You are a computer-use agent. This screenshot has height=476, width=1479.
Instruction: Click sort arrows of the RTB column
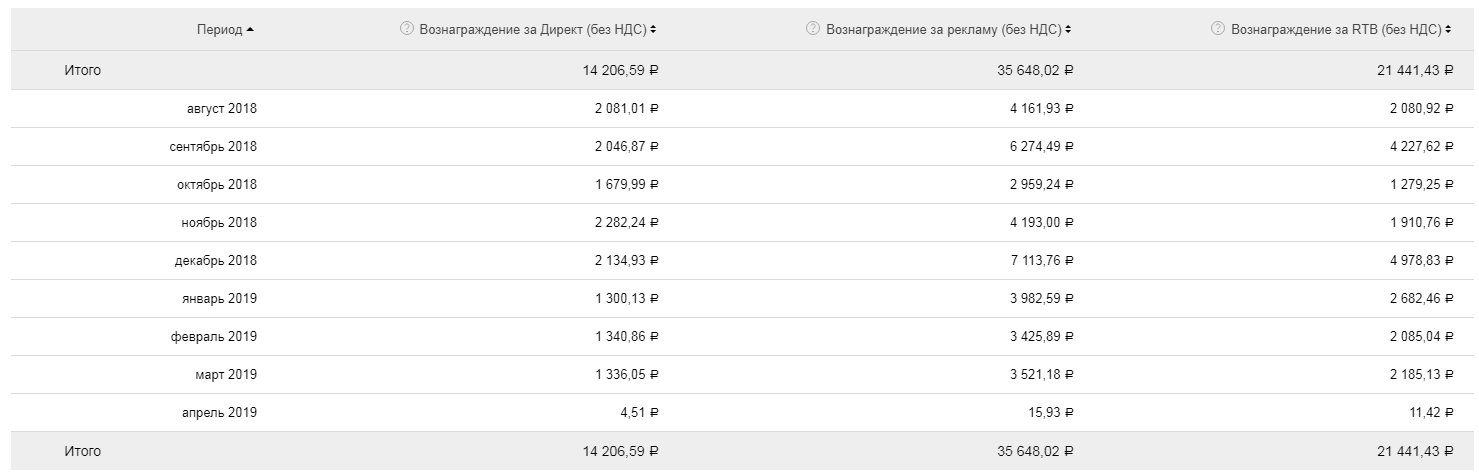click(x=1449, y=29)
